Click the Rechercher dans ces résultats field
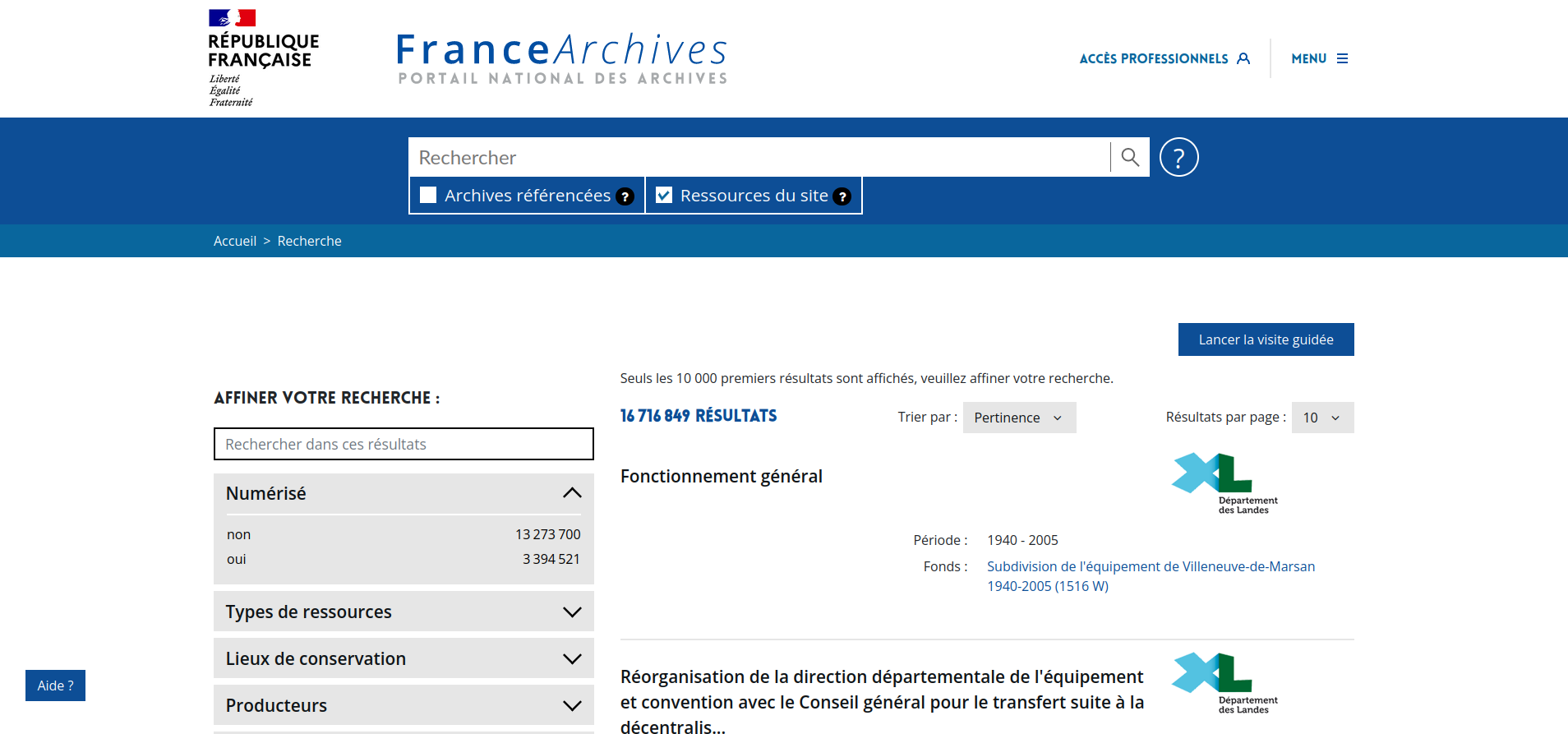This screenshot has width=1568, height=734. coord(404,444)
